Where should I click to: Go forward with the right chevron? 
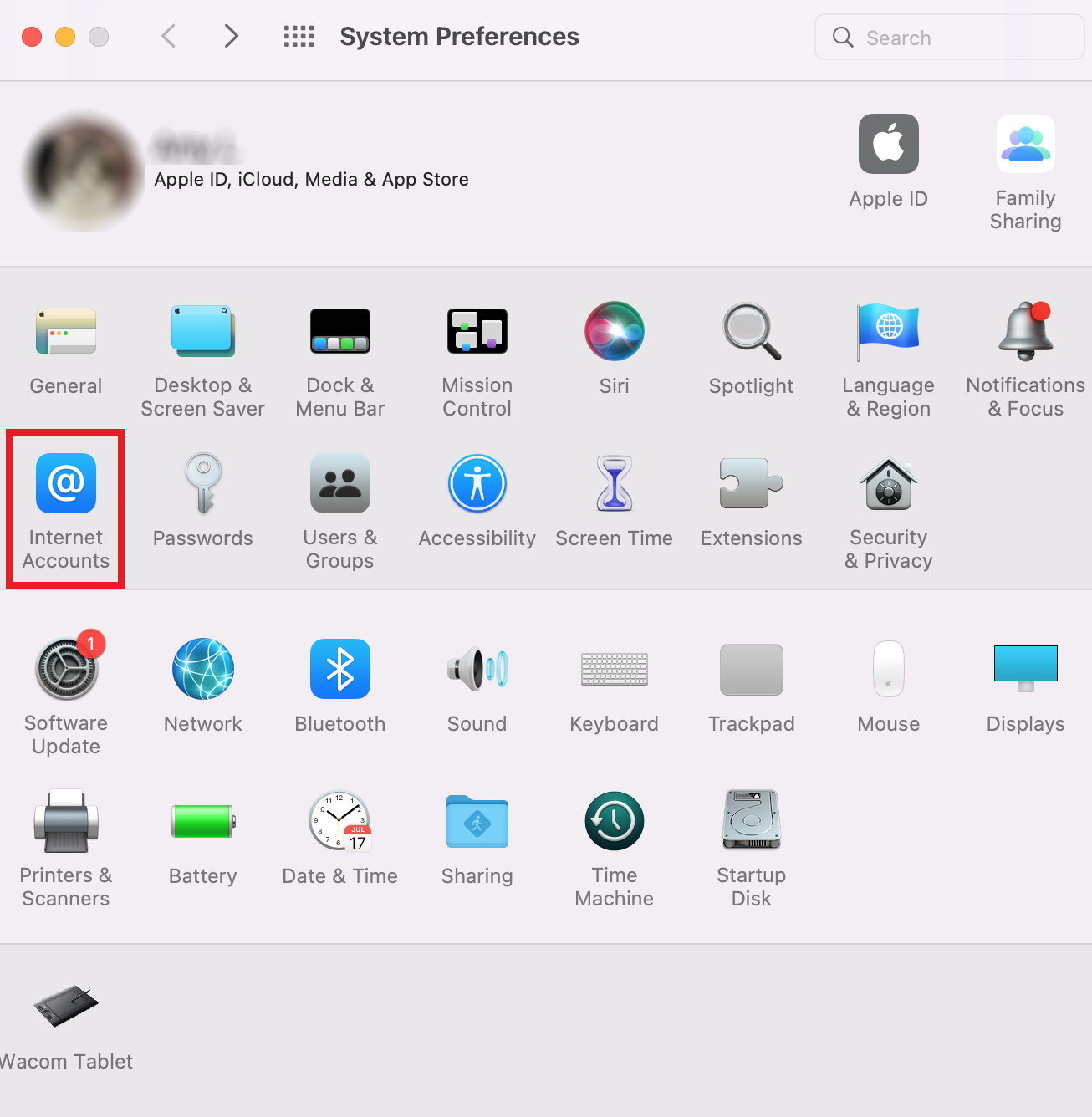[232, 36]
